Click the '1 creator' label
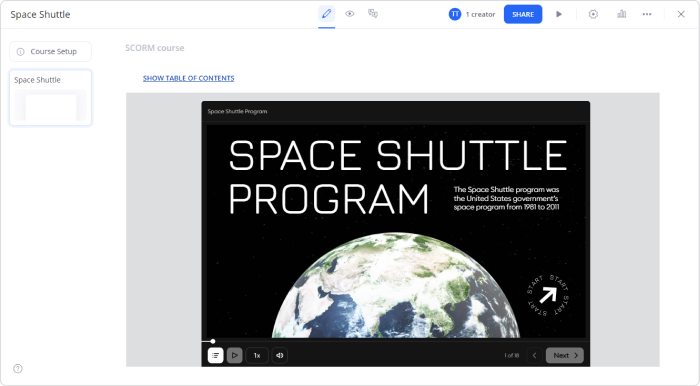Image resolution: width=700 pixels, height=386 pixels. point(480,14)
